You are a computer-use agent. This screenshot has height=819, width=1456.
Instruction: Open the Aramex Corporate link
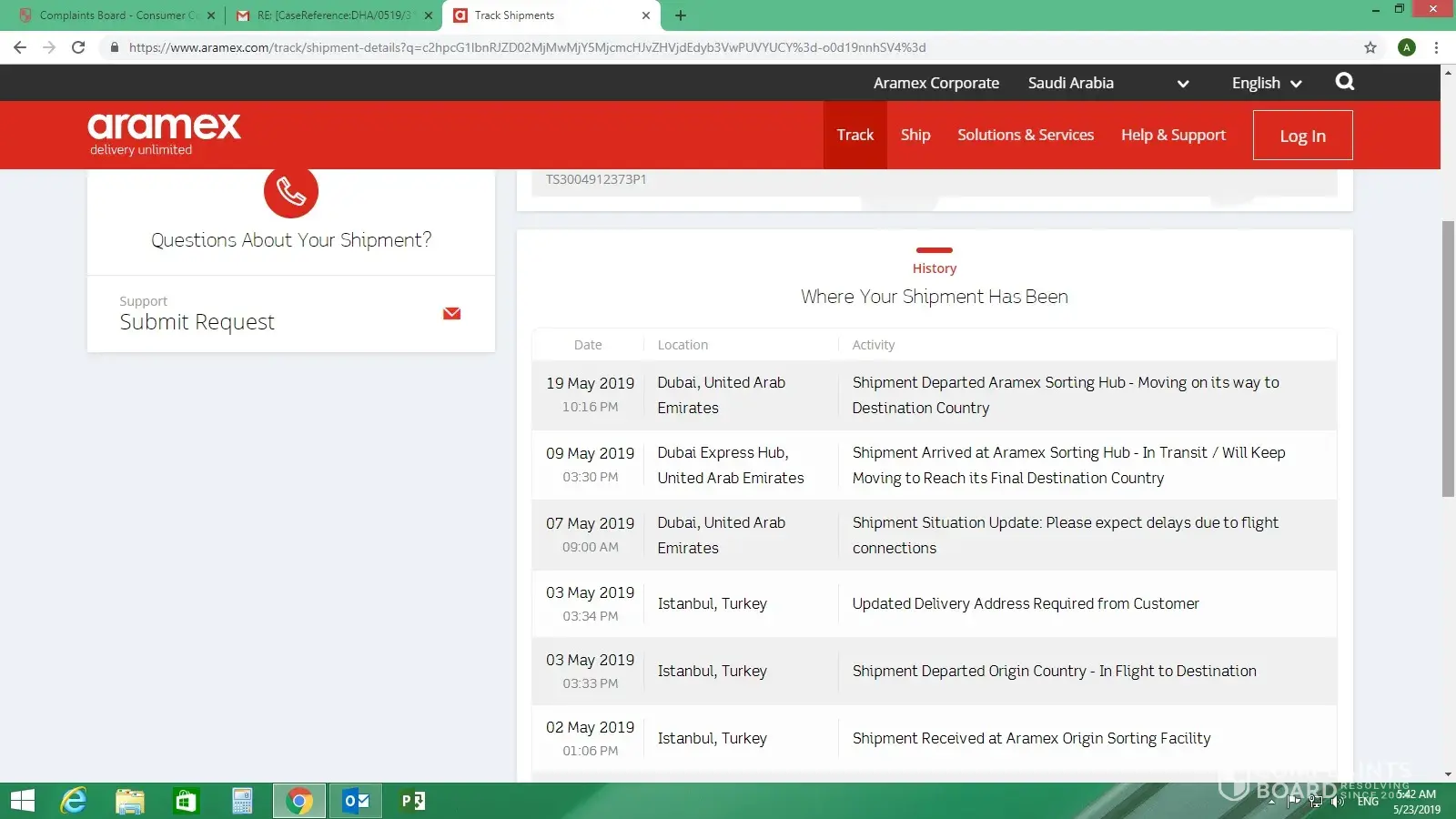pyautogui.click(x=935, y=83)
